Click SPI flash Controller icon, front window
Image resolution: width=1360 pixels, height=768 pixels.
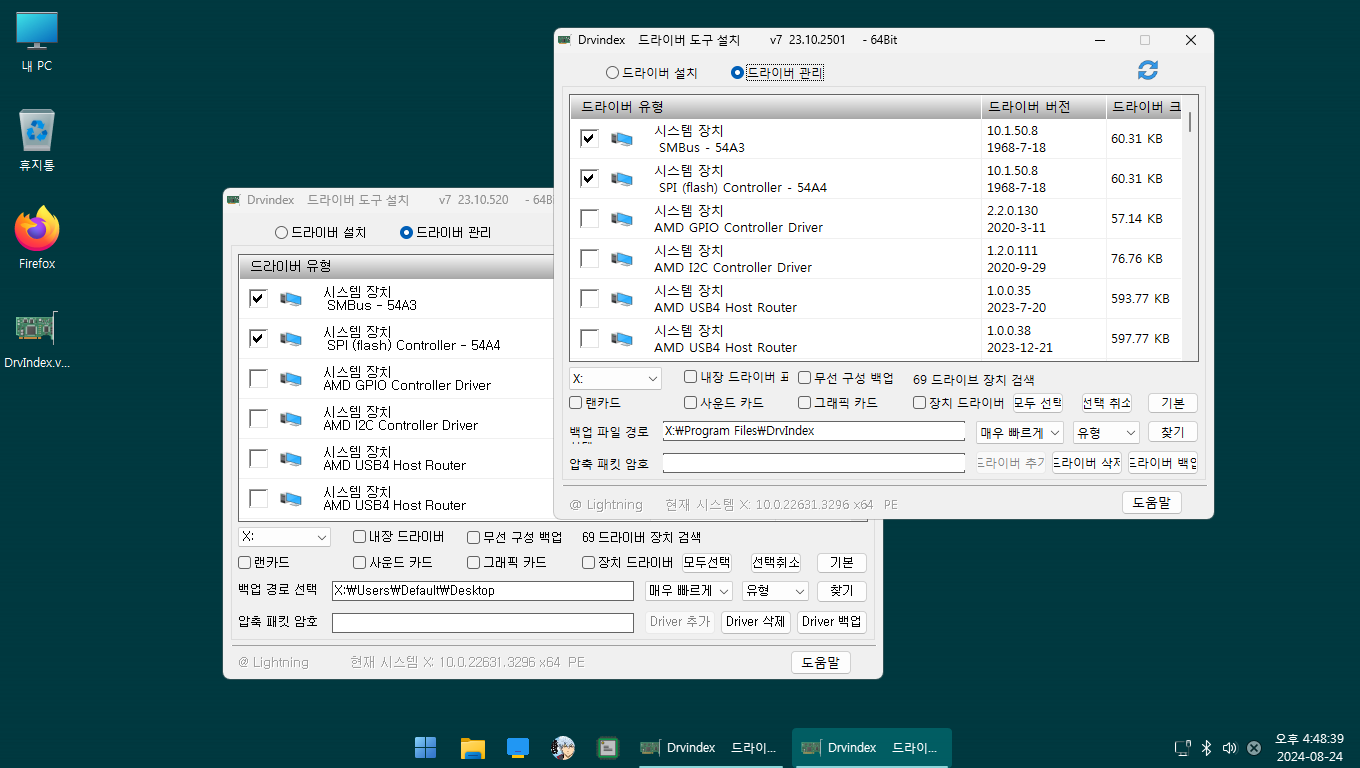[x=622, y=179]
